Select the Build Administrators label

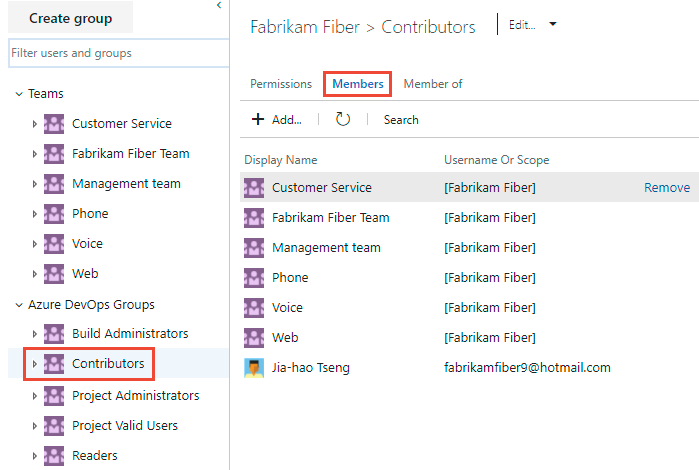[130, 333]
